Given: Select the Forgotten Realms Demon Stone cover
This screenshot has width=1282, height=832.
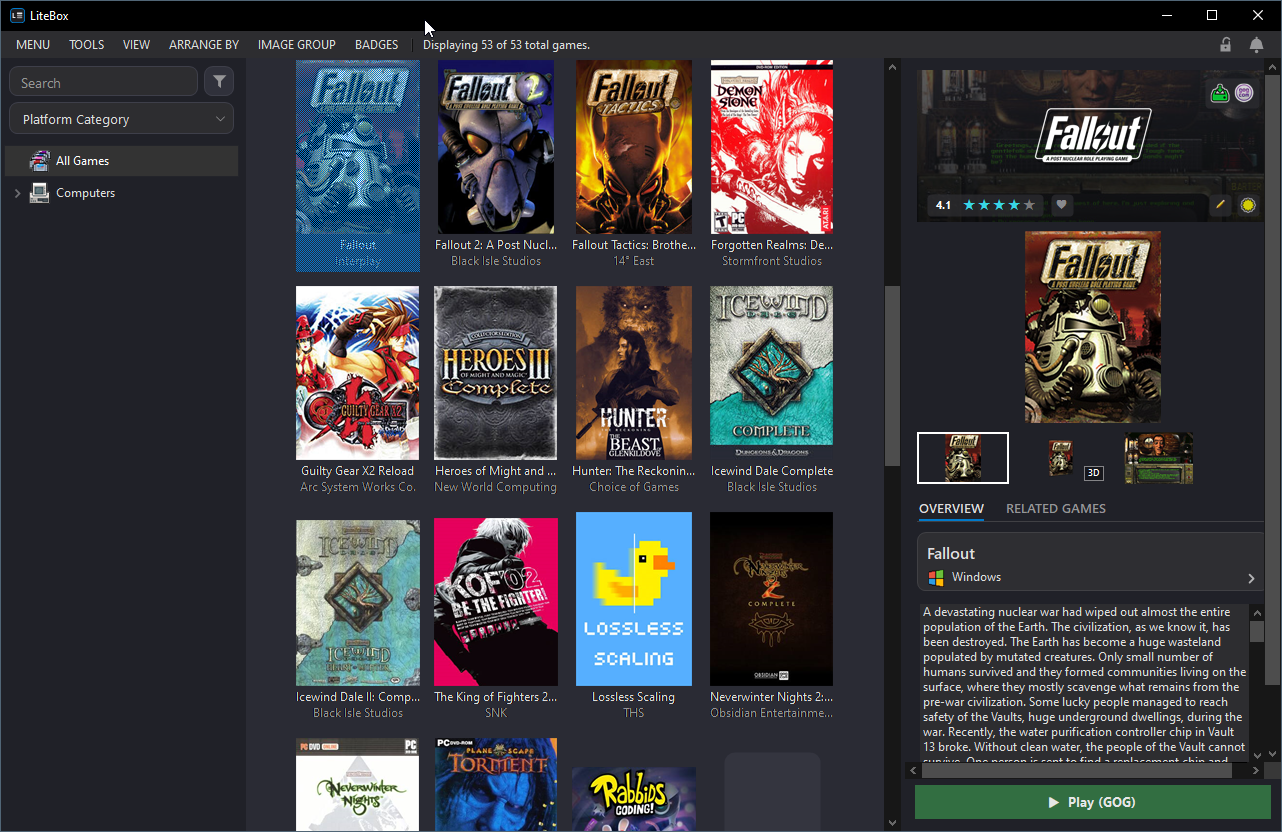Looking at the screenshot, I should tap(772, 147).
